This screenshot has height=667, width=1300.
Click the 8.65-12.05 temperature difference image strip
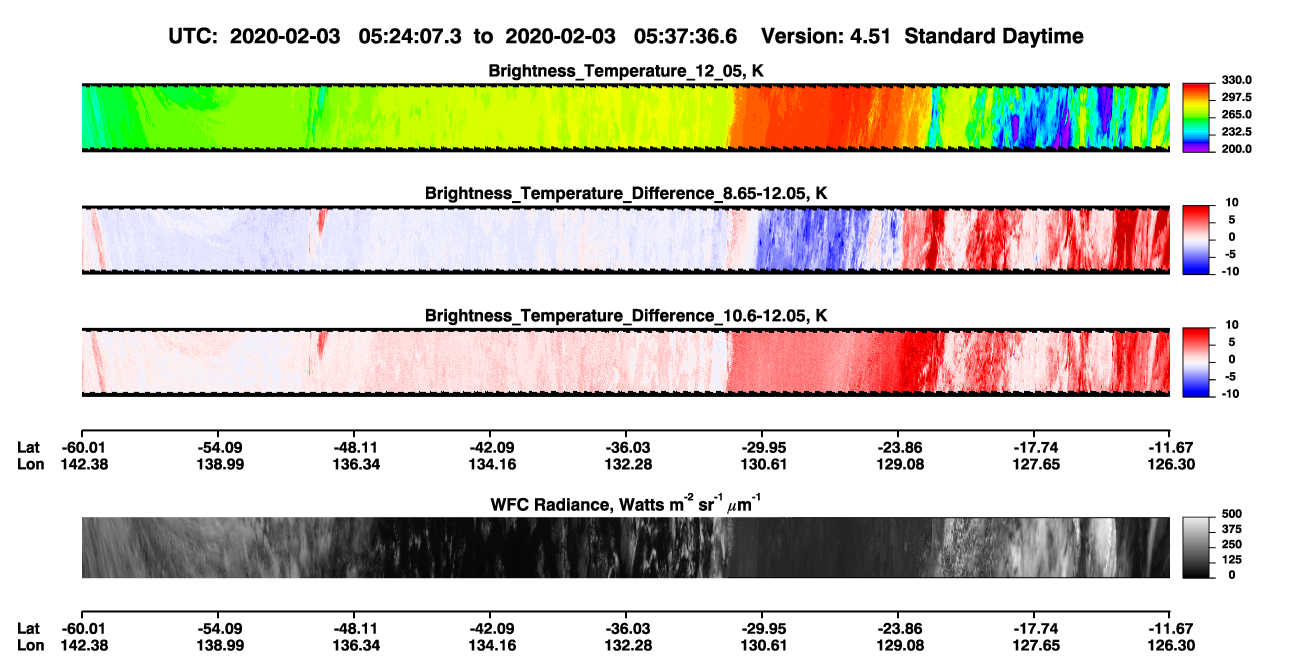tap(625, 240)
